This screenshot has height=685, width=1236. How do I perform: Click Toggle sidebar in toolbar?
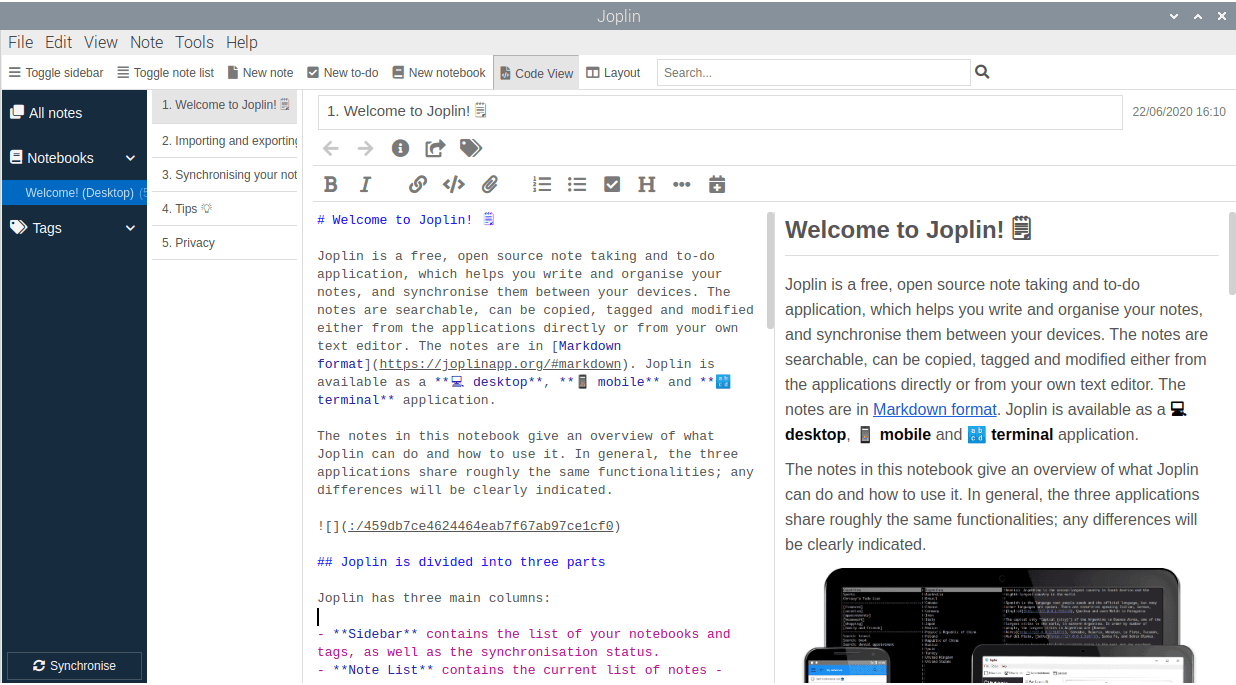click(x=56, y=73)
